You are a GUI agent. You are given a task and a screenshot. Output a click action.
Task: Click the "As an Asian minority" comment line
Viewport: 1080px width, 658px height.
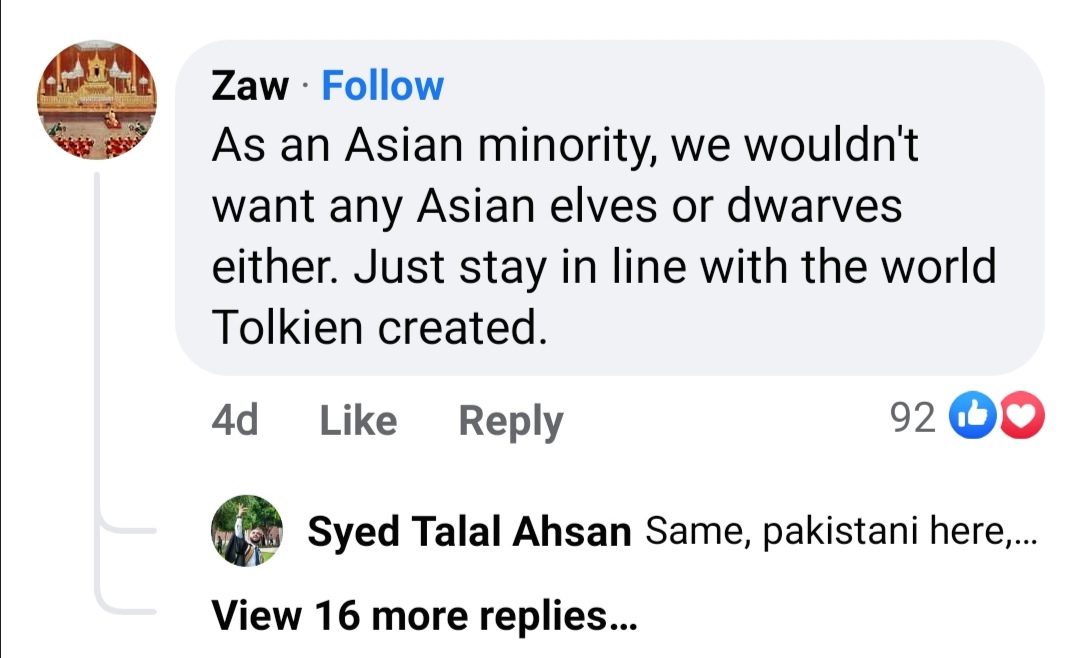point(564,148)
